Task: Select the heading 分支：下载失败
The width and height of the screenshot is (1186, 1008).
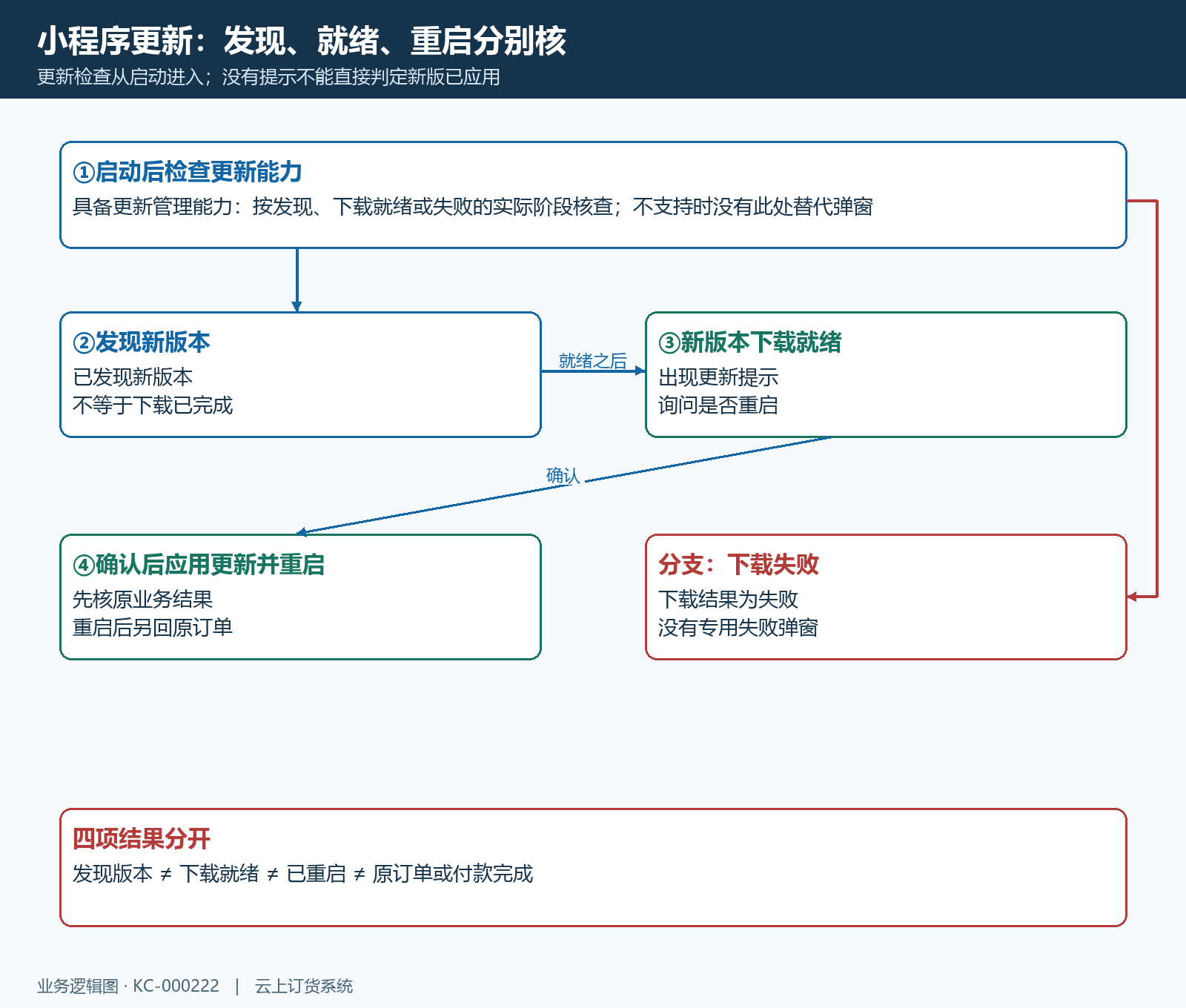Action: point(738,565)
